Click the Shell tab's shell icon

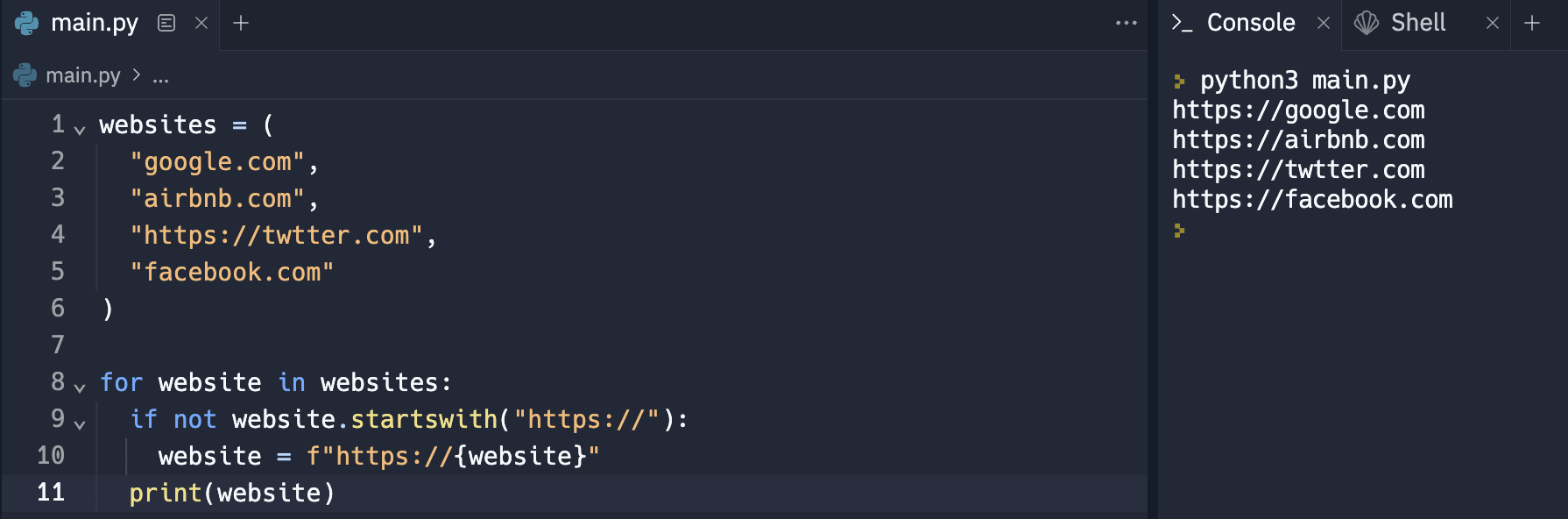pyautogui.click(x=1367, y=24)
